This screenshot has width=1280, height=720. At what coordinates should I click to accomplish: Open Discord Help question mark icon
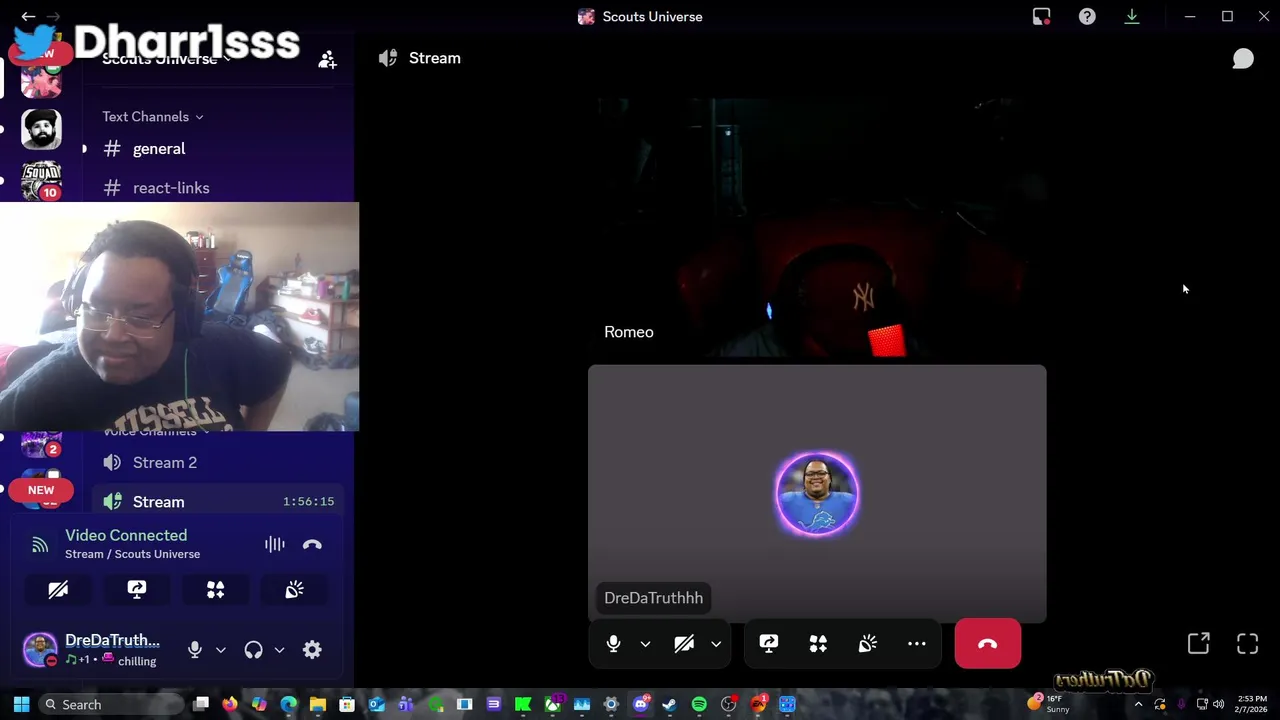tap(1087, 16)
